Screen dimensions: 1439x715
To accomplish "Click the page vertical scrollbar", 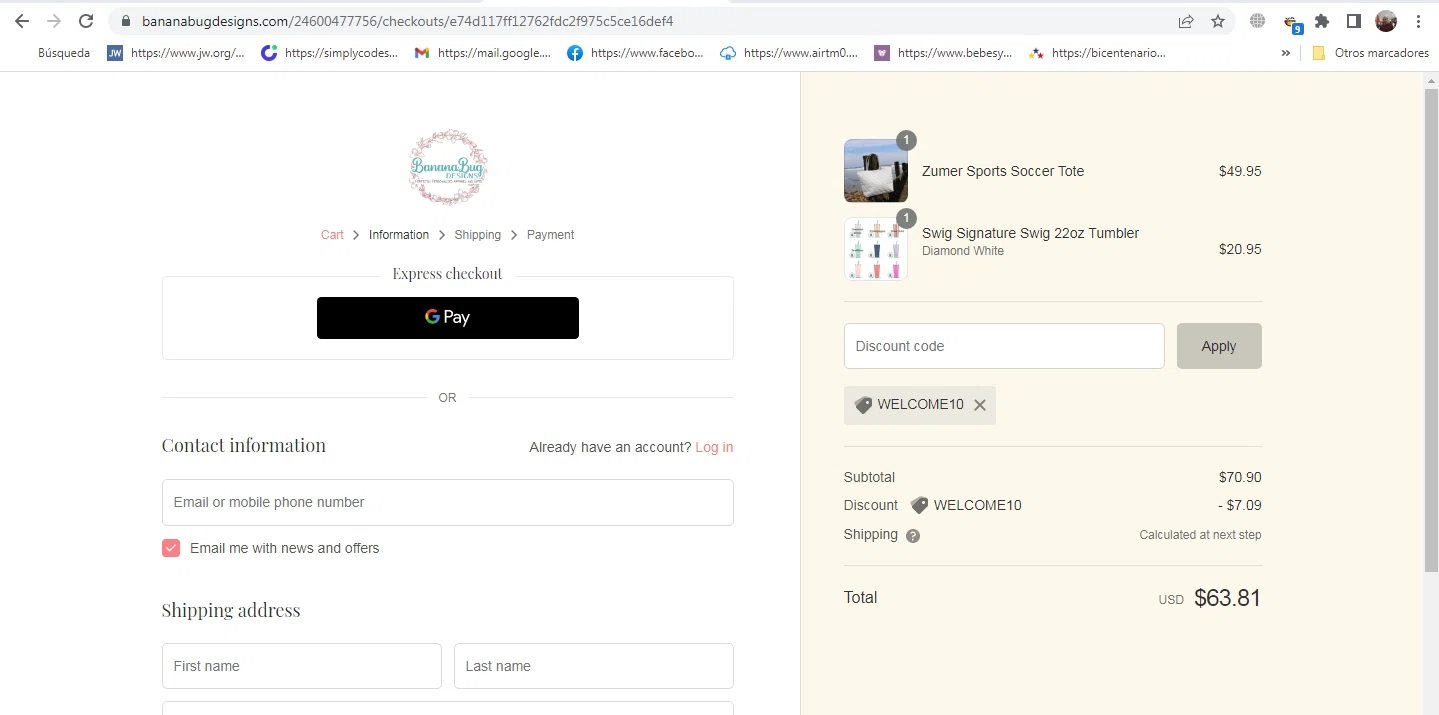I will tap(1431, 330).
